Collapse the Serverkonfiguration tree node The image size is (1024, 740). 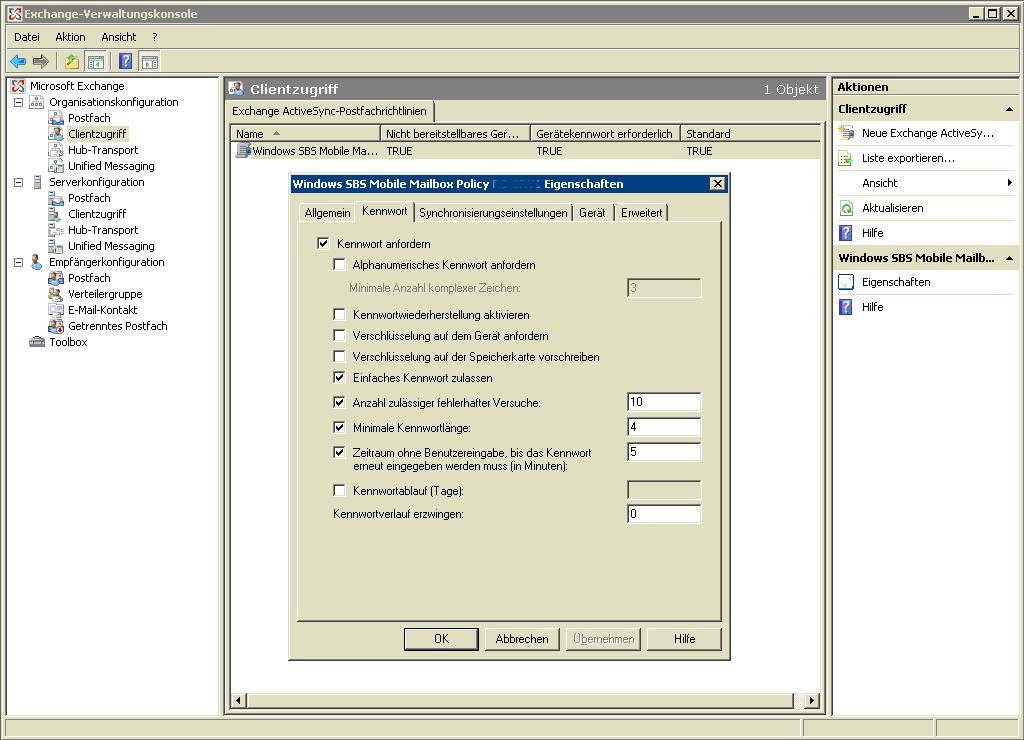click(18, 182)
